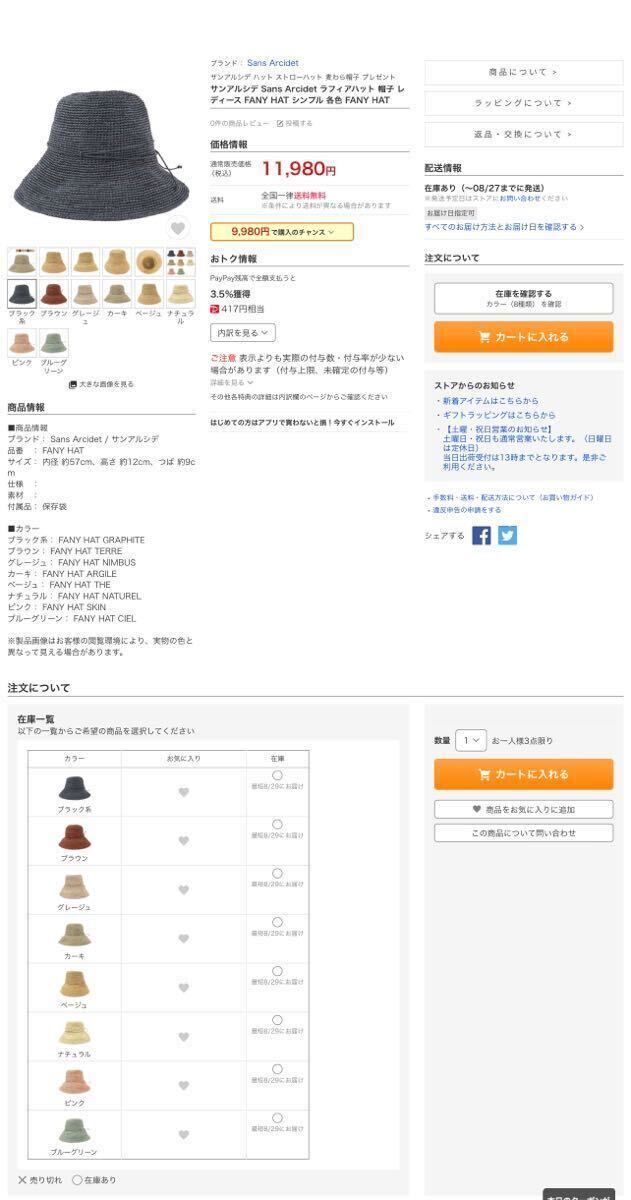Select the stock radio for ブラック系

[x=277, y=775]
